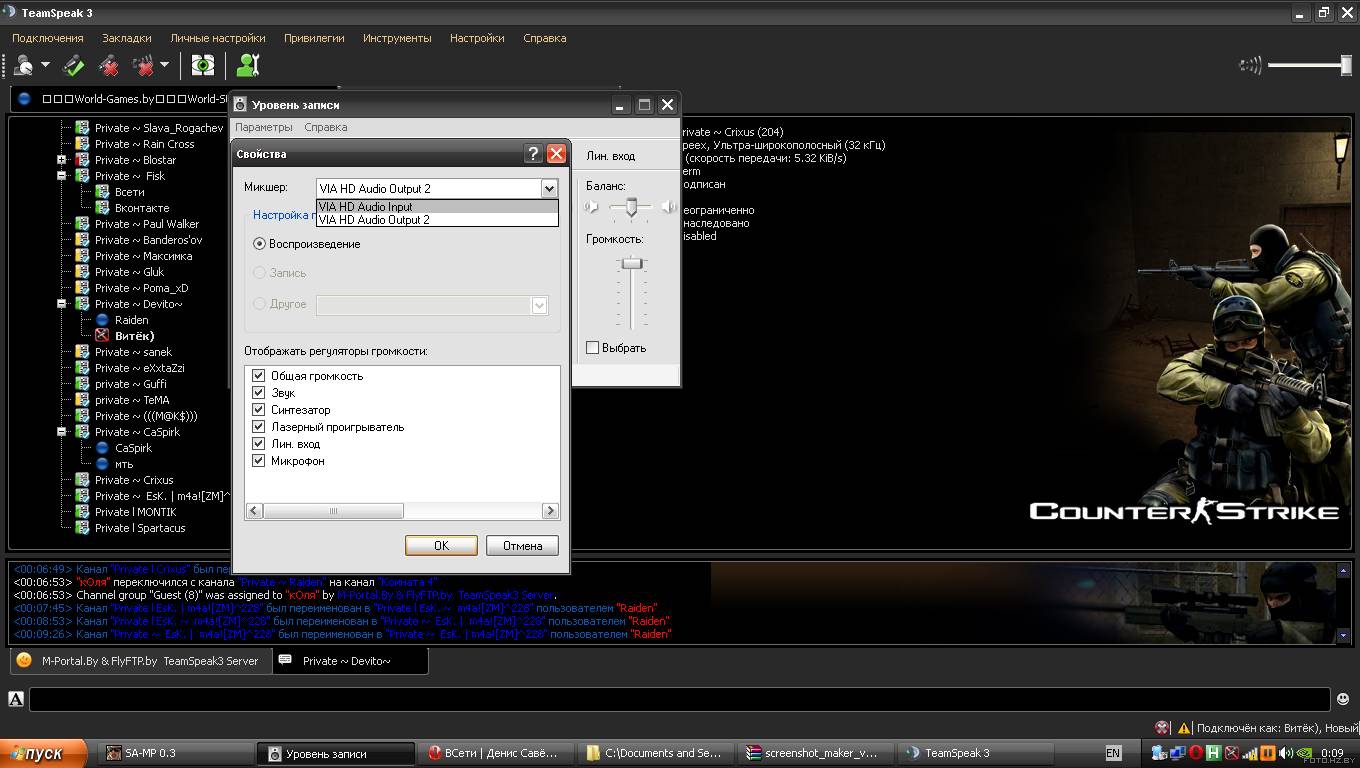Switch to the Private ~ Devito~ chat tab
Image resolution: width=1360 pixels, height=768 pixels.
coord(350,660)
